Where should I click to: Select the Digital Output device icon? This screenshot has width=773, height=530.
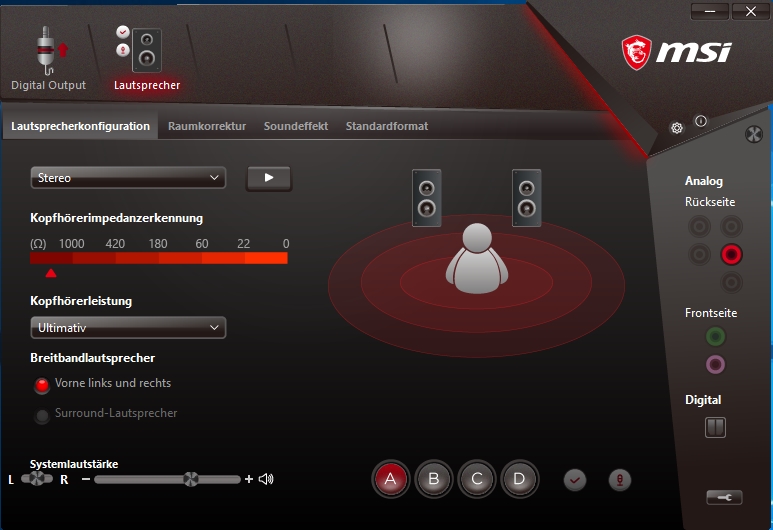click(x=51, y=52)
